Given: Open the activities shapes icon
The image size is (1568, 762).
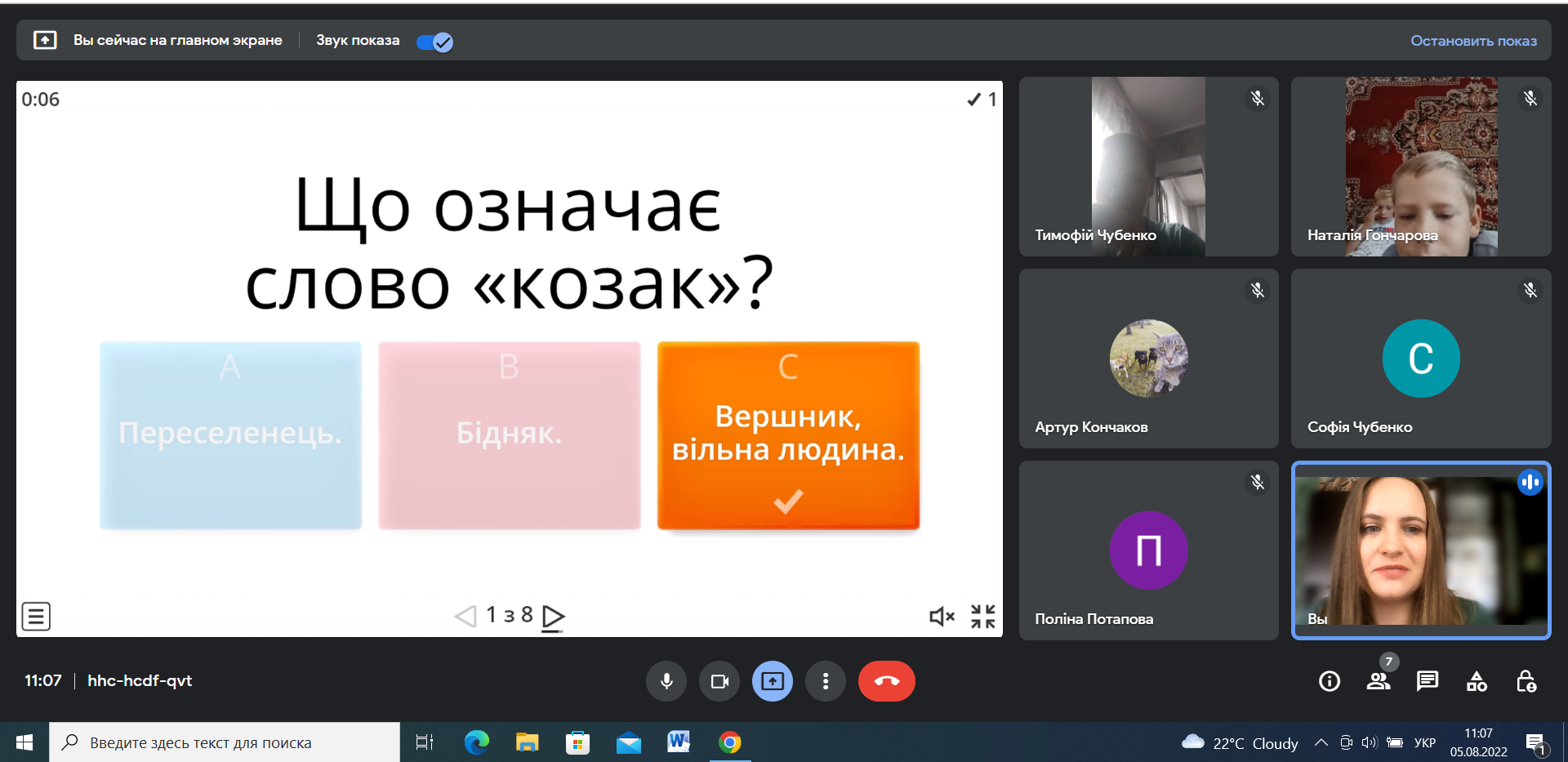Looking at the screenshot, I should coord(1477,681).
